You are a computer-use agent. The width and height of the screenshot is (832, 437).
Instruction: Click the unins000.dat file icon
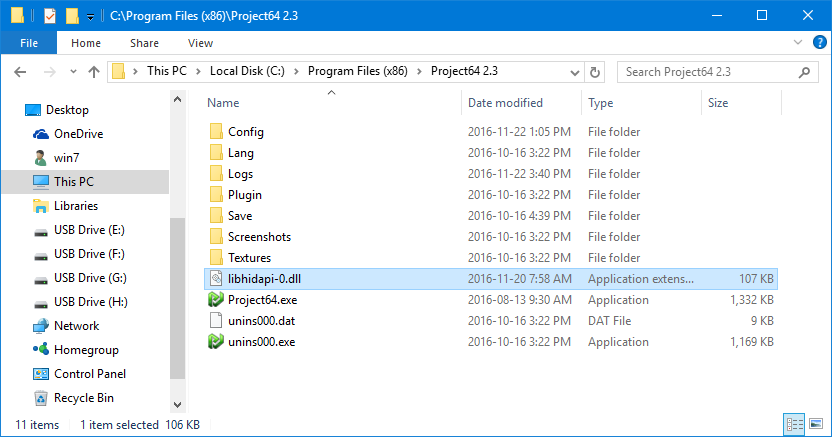click(216, 320)
